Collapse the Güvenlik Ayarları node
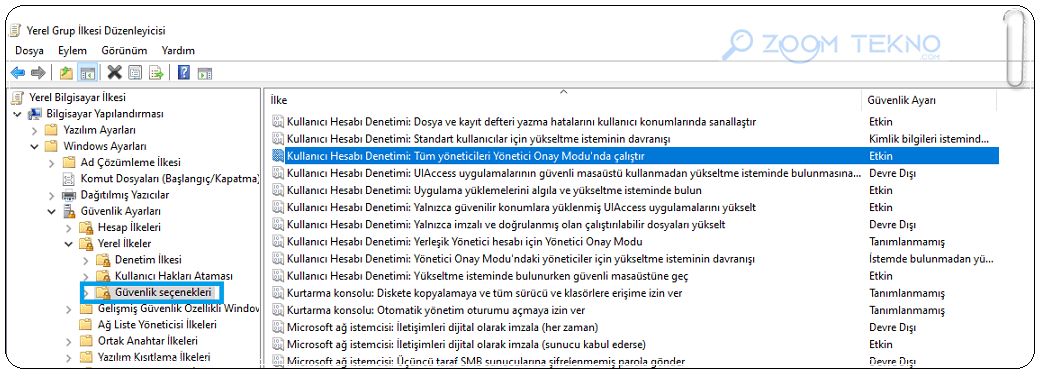 [52, 212]
